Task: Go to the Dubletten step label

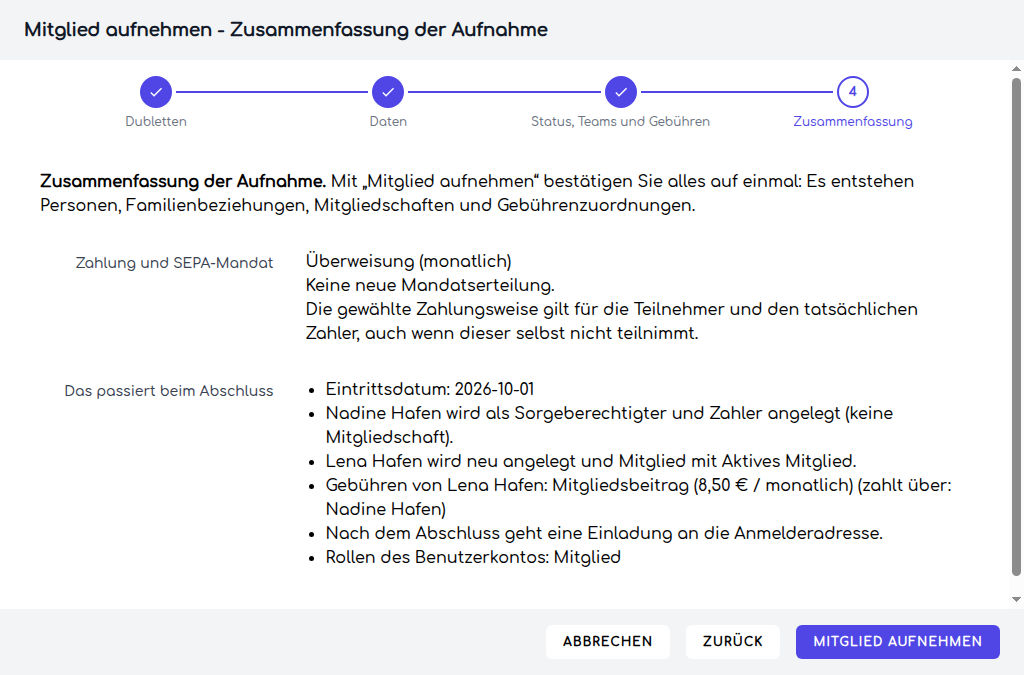Action: pyautogui.click(x=156, y=121)
